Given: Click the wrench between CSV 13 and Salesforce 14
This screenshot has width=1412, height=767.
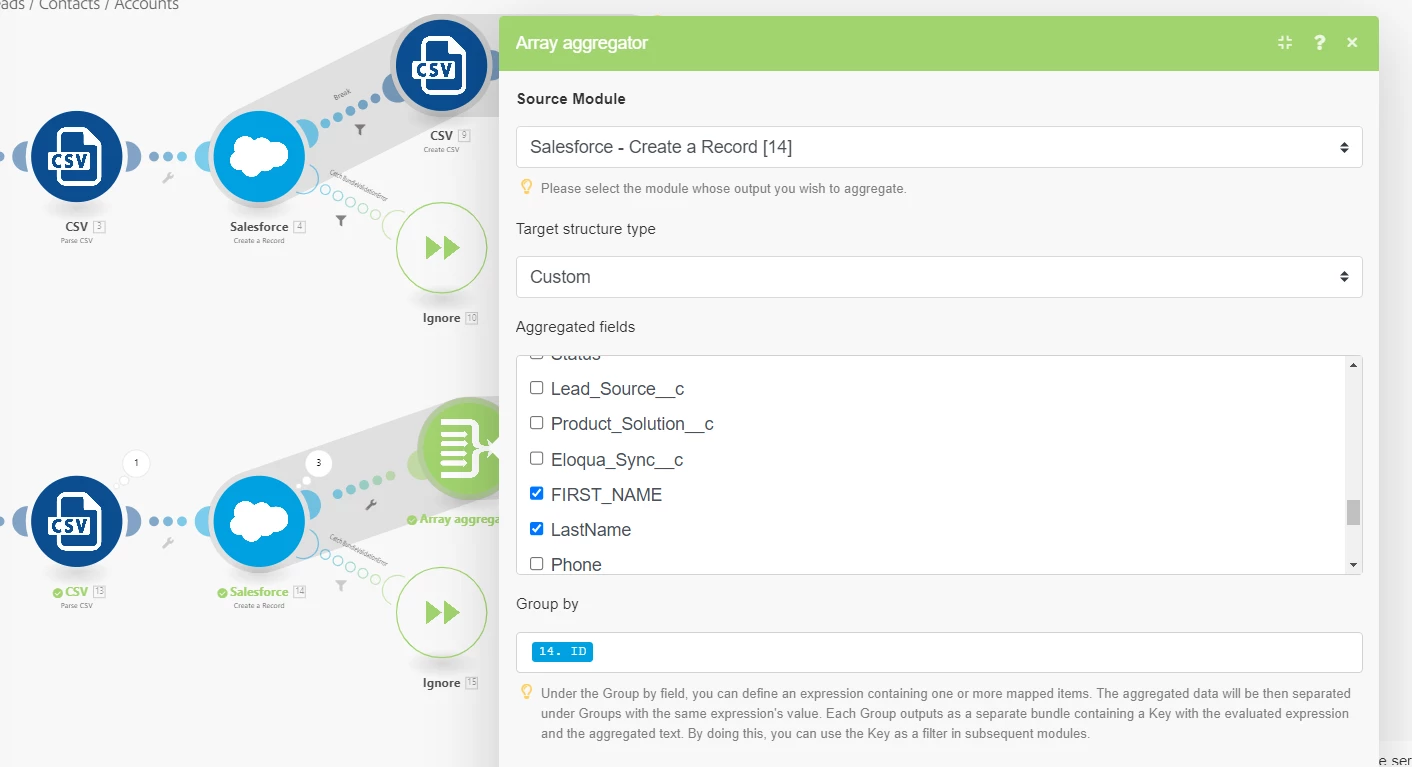Looking at the screenshot, I should 168,543.
